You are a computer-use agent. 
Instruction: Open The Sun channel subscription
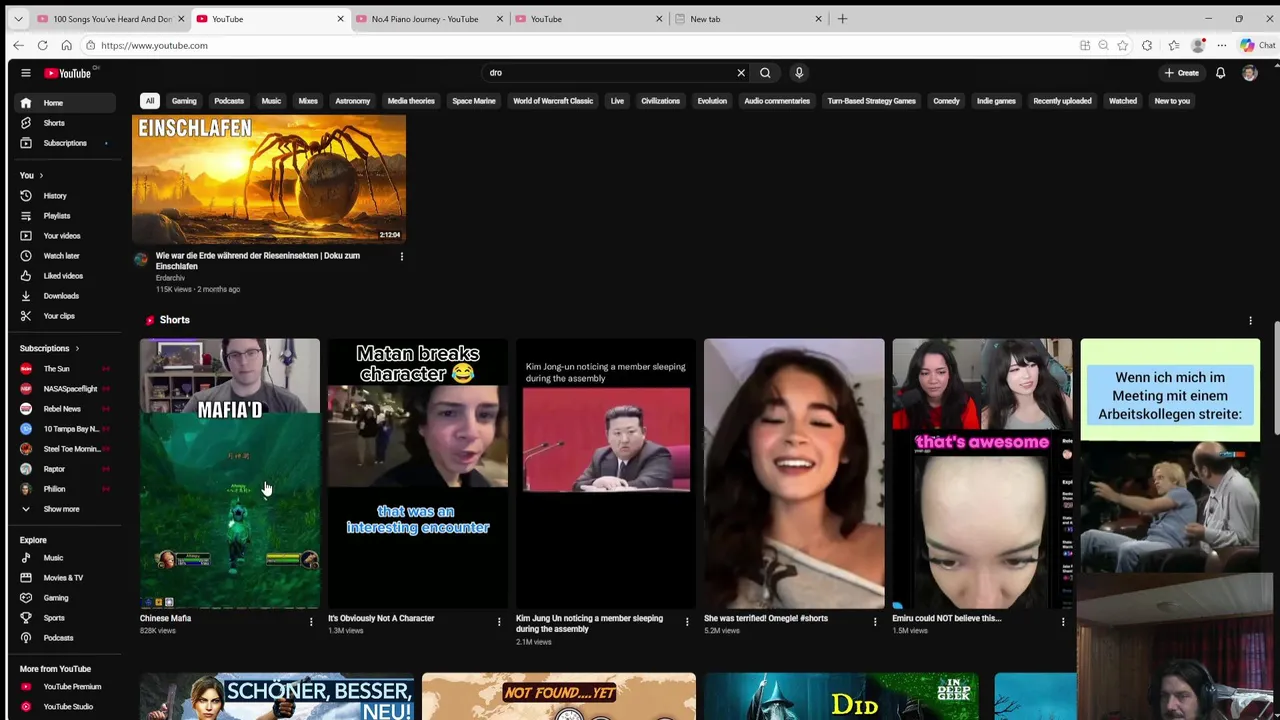(66, 369)
